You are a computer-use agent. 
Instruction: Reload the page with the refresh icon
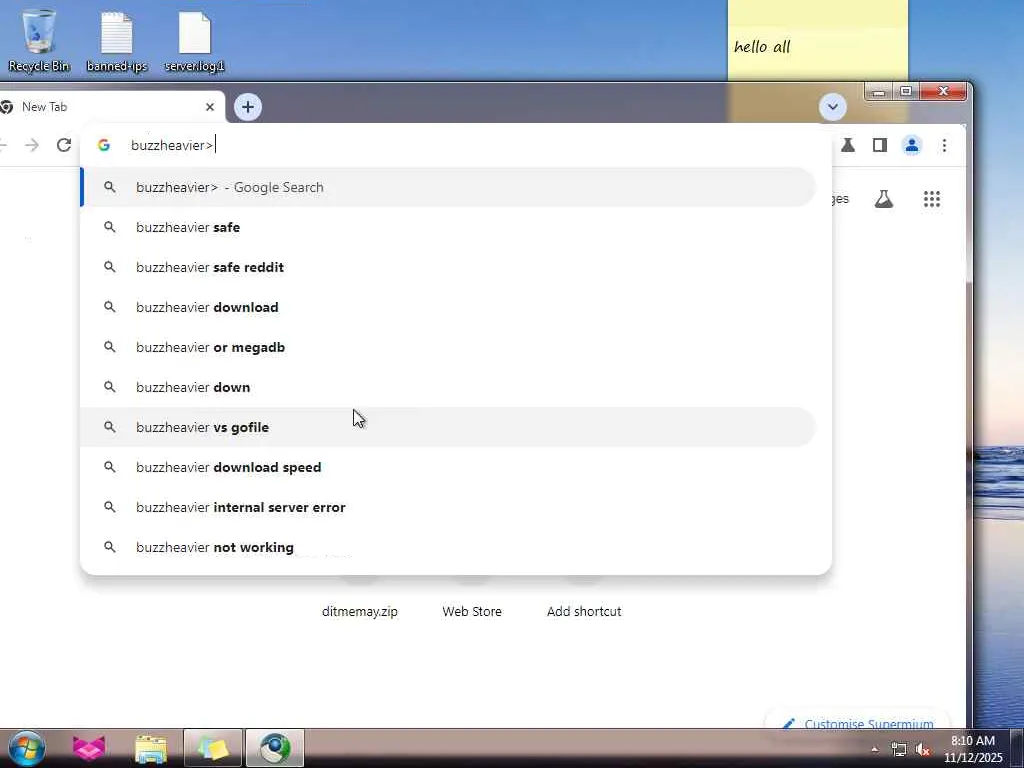(x=64, y=145)
